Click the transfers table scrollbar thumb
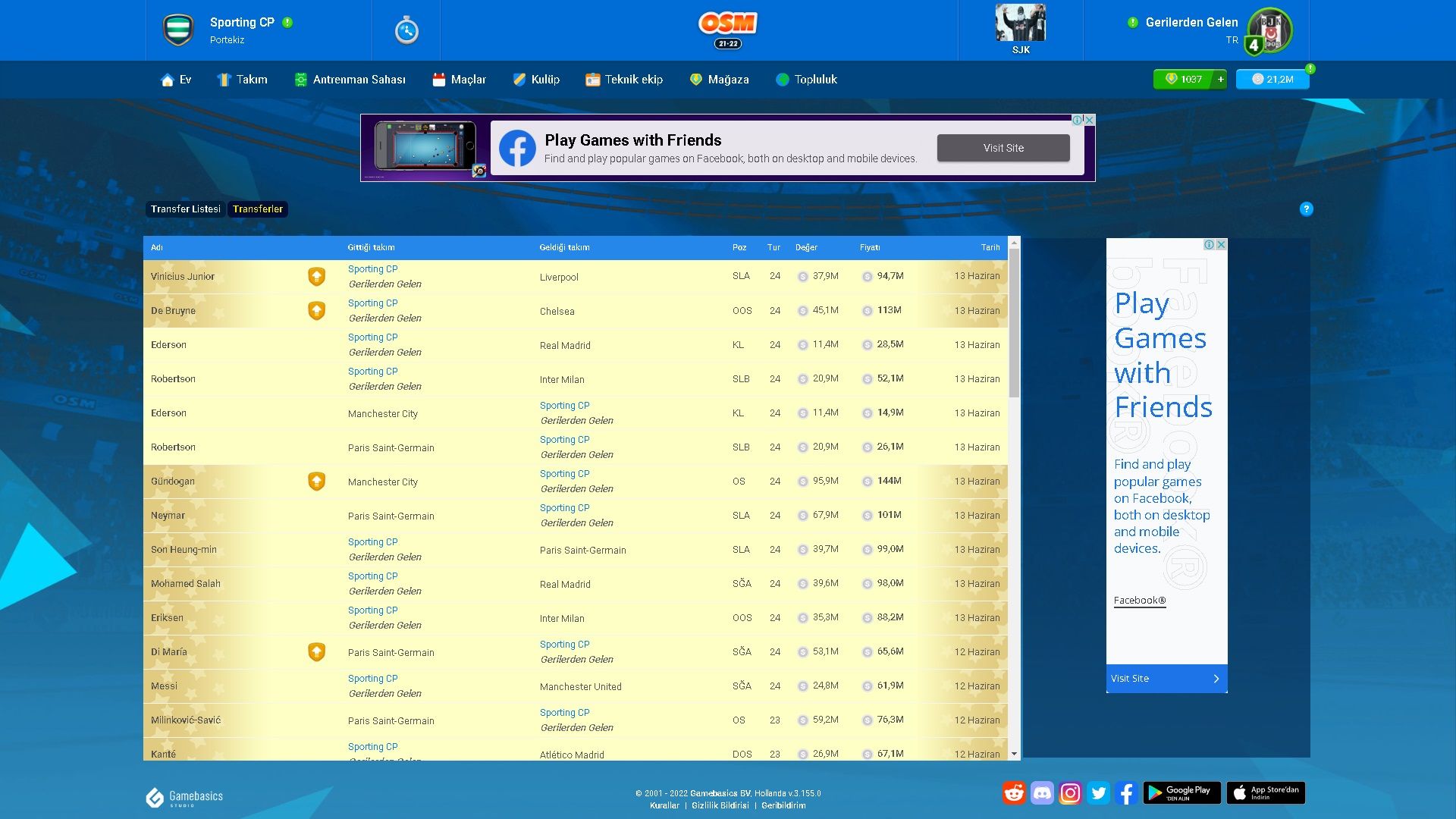Image resolution: width=1456 pixels, height=819 pixels. click(x=1014, y=323)
